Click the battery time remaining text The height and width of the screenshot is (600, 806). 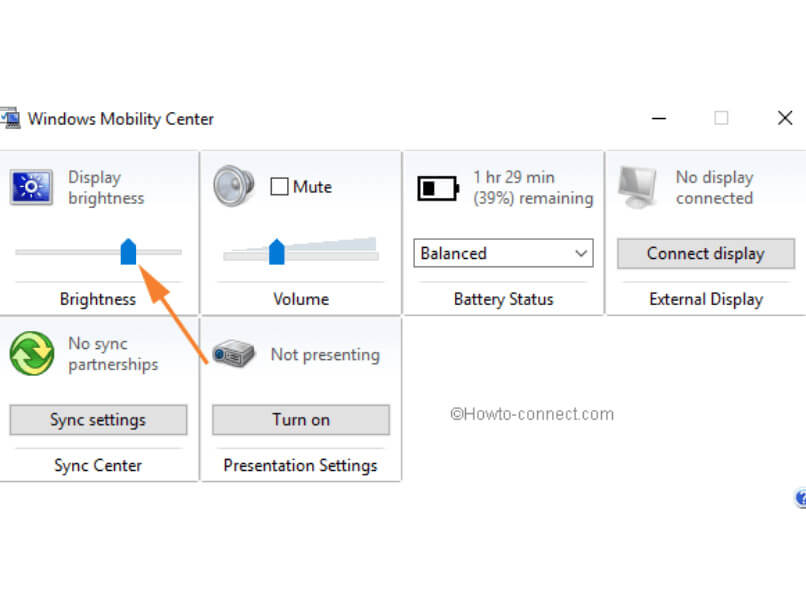click(x=532, y=188)
